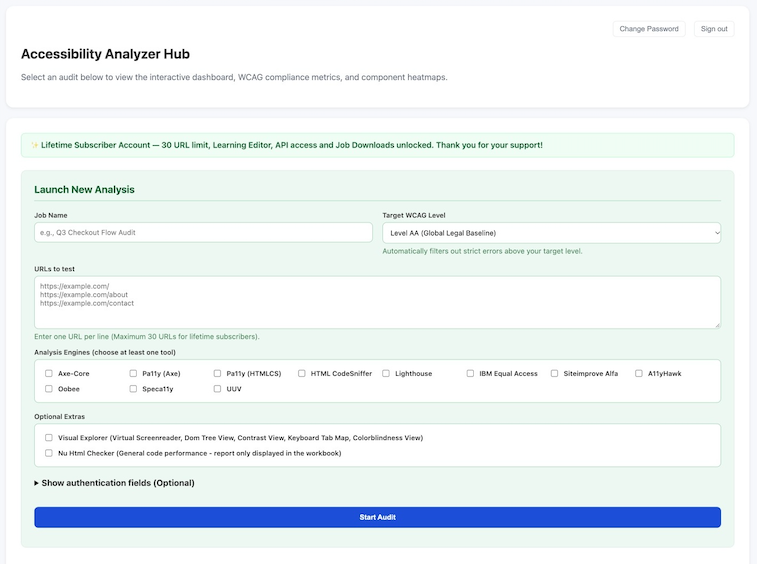
Task: Click the hint 'Automatically filters out strict errors'
Action: pyautogui.click(x=482, y=251)
